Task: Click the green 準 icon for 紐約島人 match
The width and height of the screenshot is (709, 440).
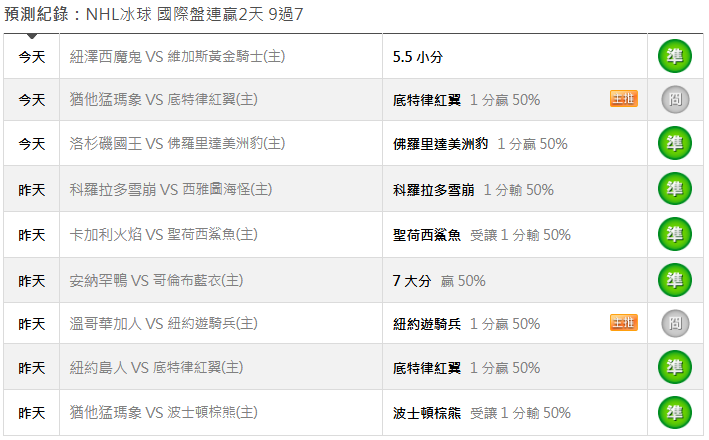Action: point(674,367)
